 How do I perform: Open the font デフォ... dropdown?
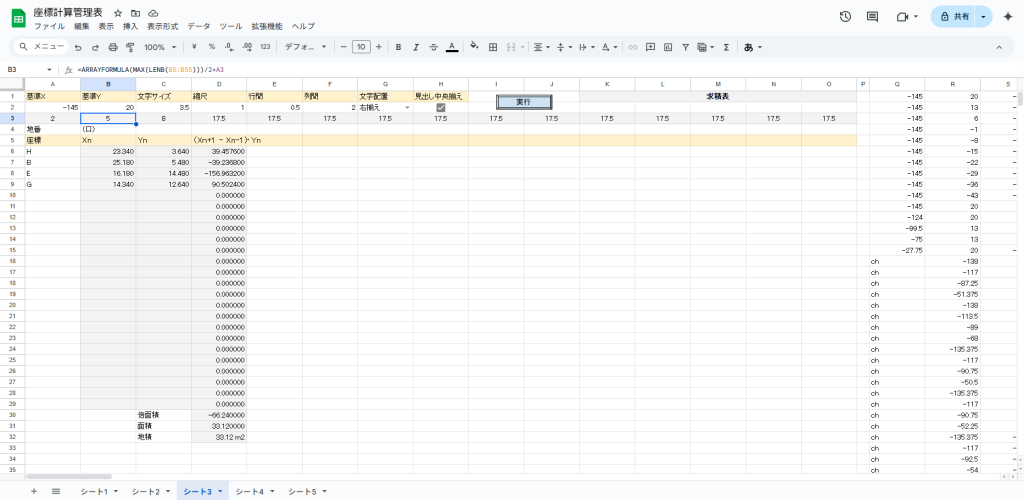[x=305, y=47]
